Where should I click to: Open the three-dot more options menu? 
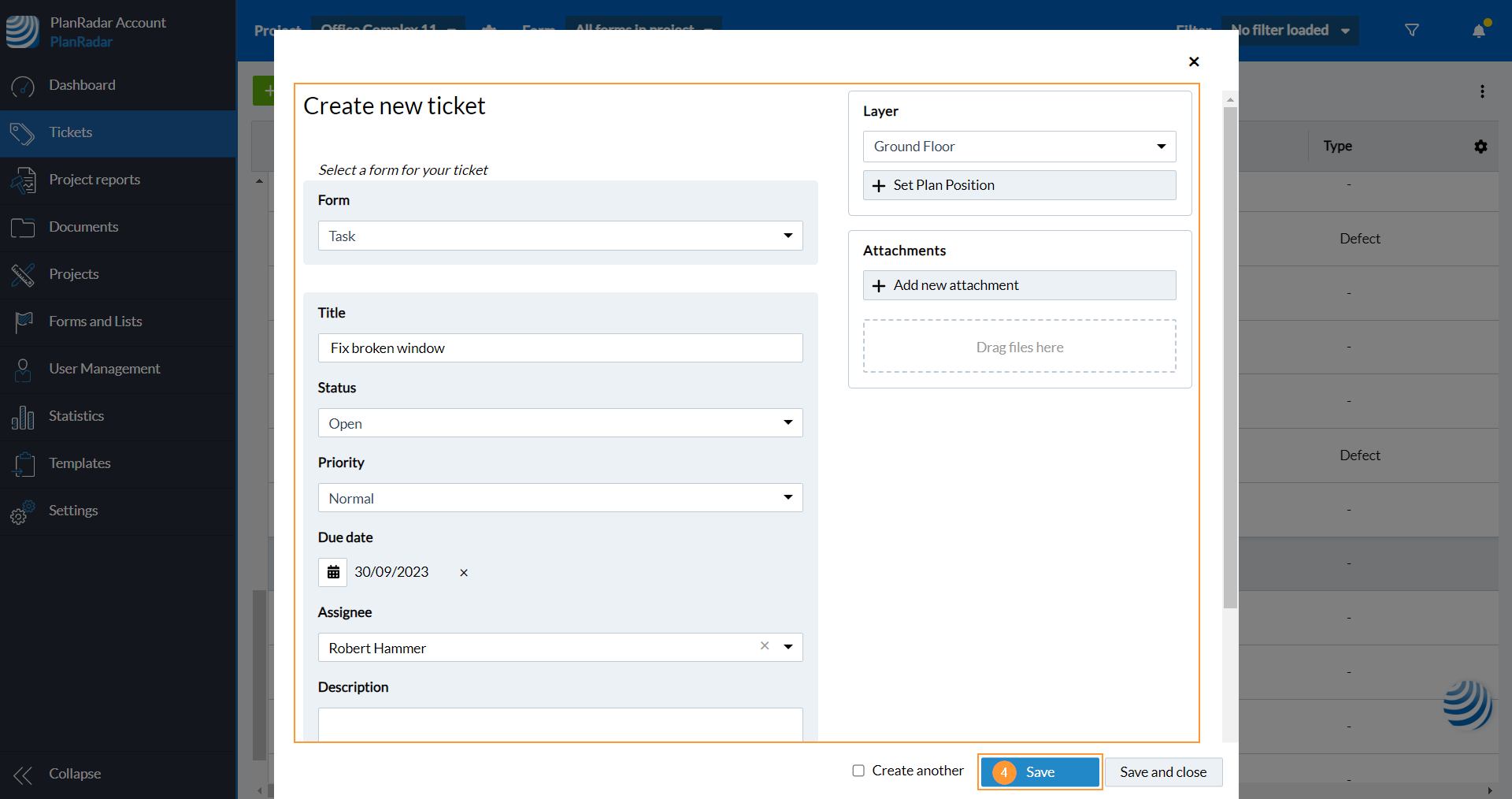click(x=1482, y=91)
